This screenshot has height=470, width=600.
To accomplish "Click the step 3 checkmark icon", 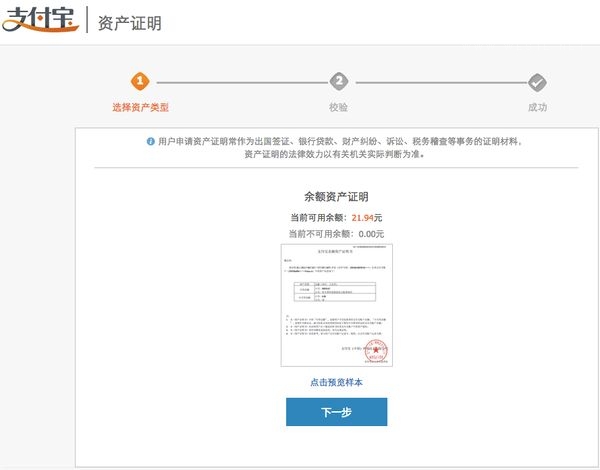I will click(537, 82).
